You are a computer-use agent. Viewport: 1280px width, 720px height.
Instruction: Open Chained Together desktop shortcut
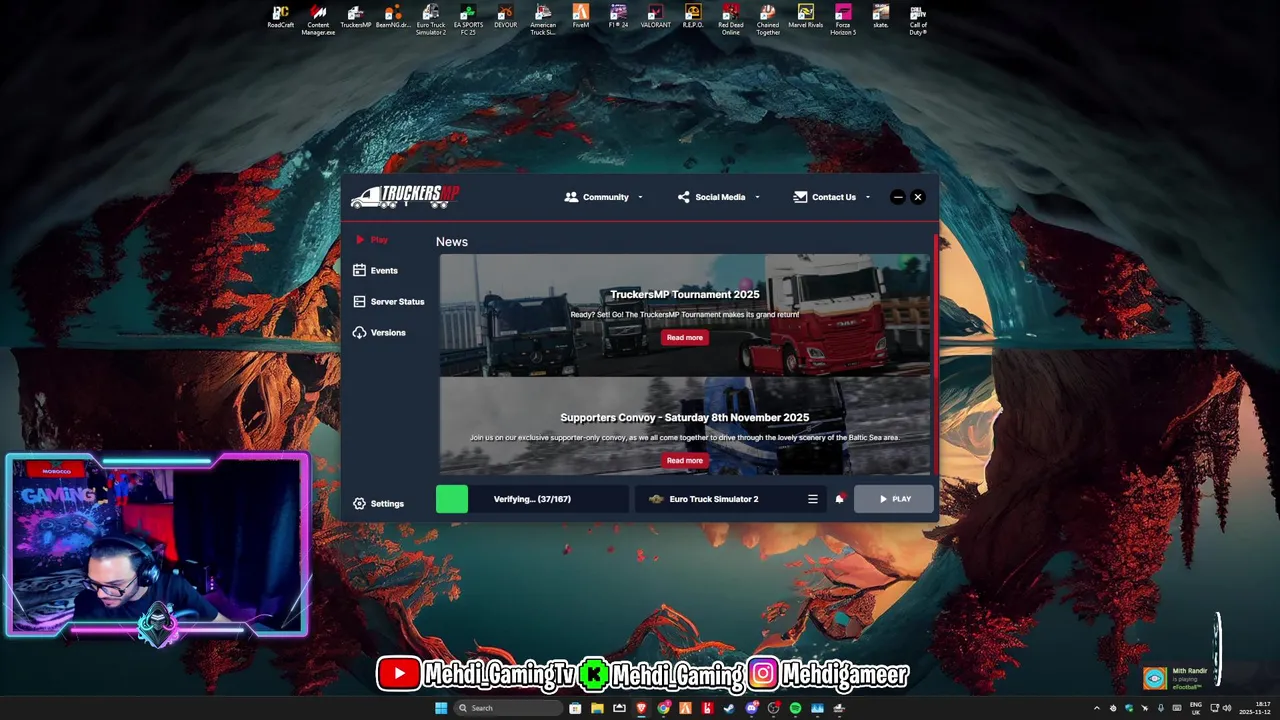pos(768,20)
